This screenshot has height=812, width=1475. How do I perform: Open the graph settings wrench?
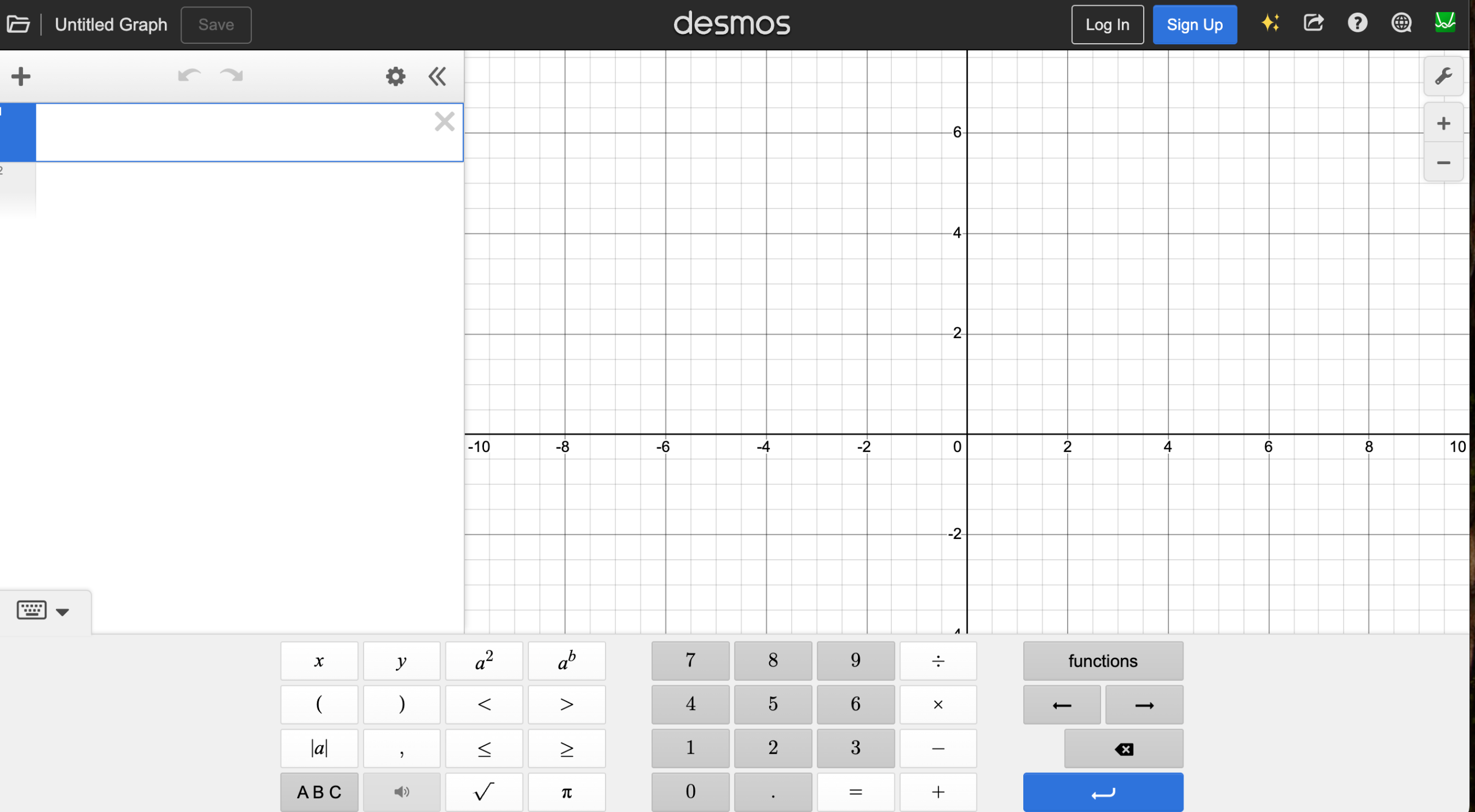(x=1443, y=76)
